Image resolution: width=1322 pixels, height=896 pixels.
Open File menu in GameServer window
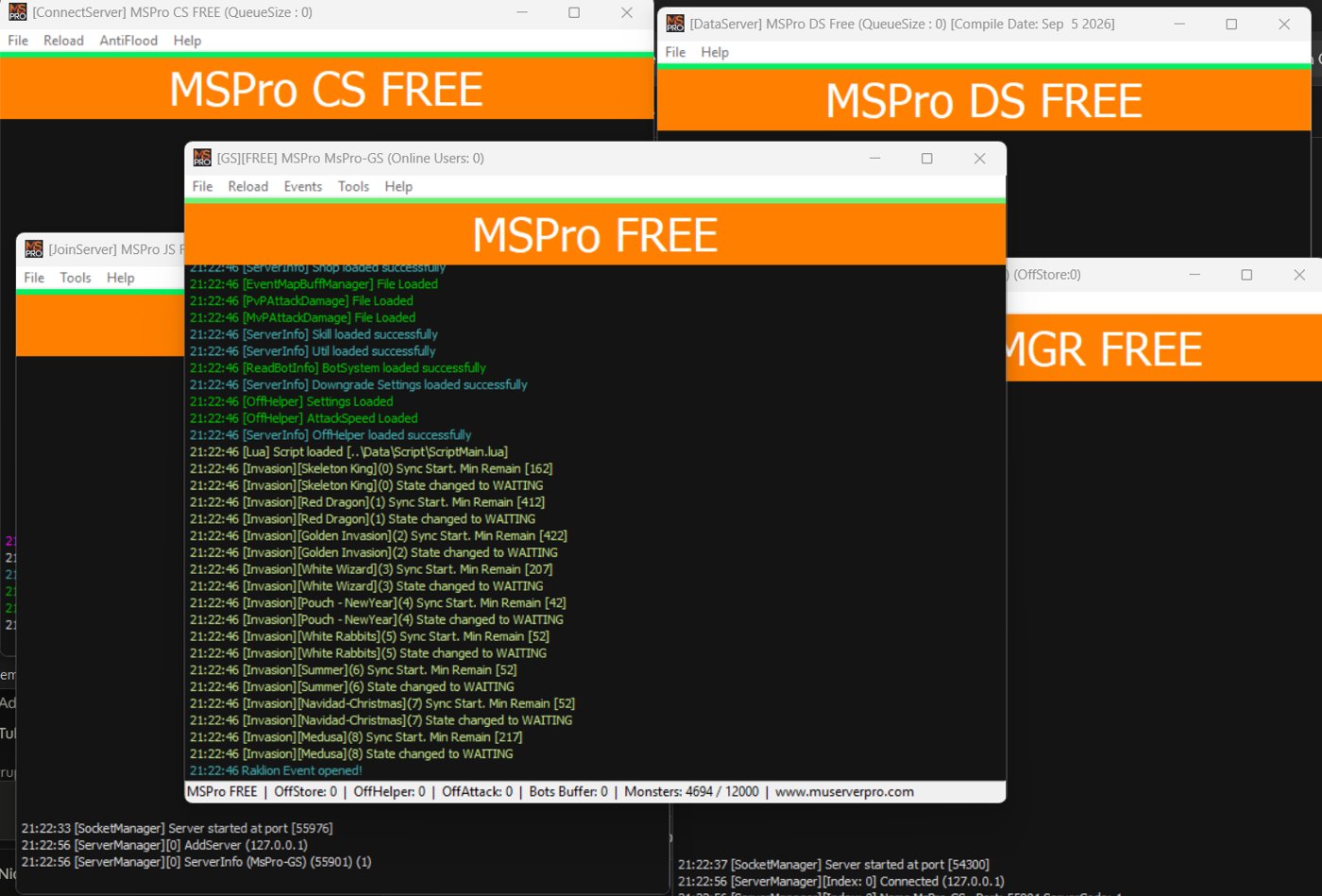coord(202,187)
